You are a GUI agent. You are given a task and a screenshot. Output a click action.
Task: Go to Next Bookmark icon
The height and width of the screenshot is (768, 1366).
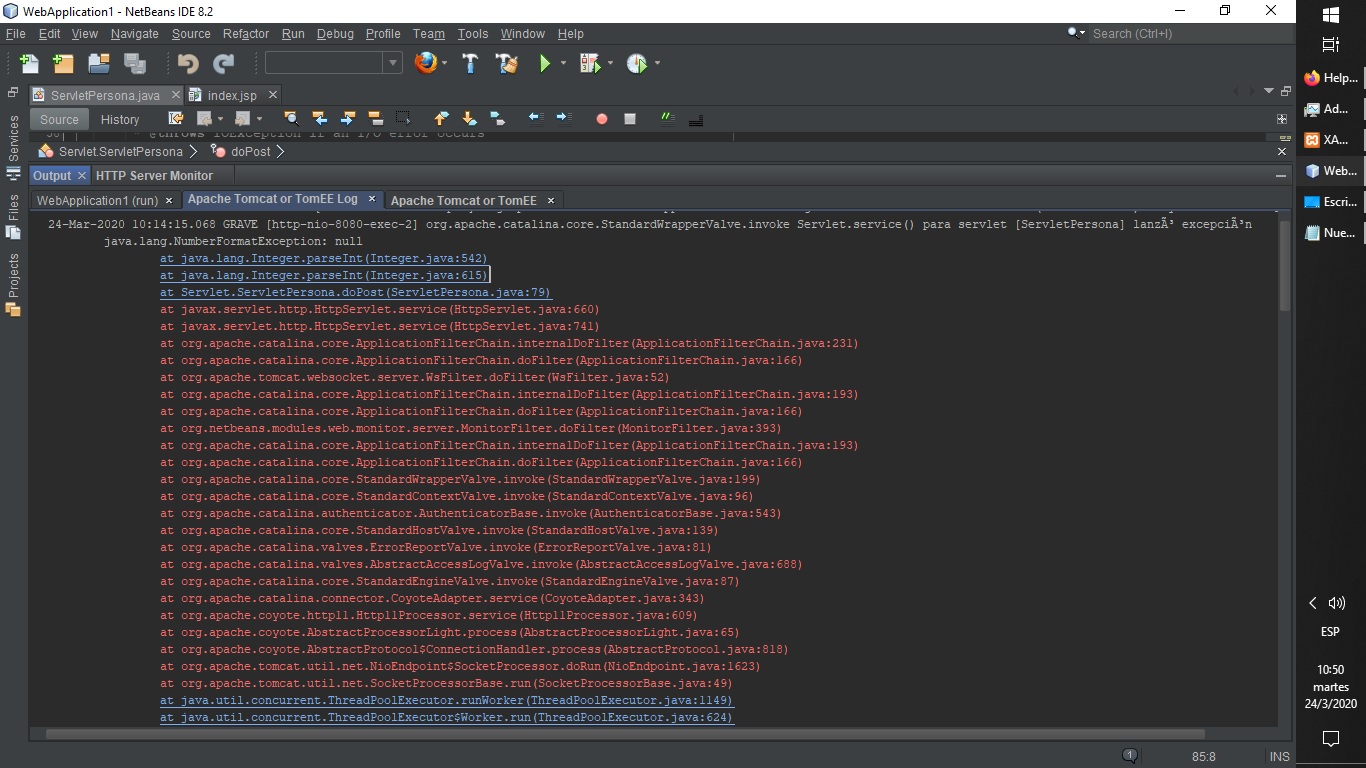[469, 118]
